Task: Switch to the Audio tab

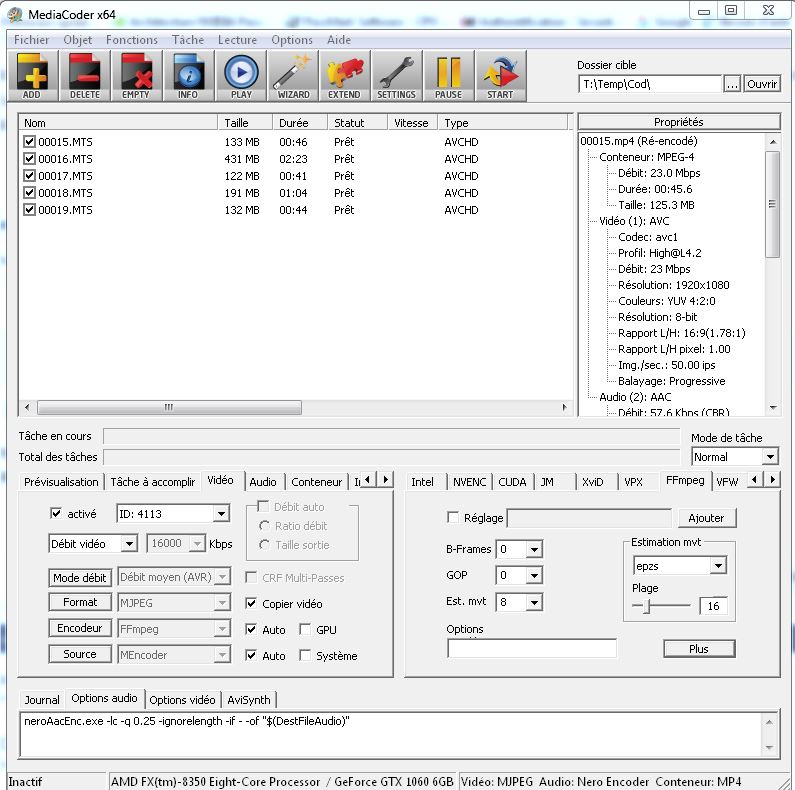Action: point(263,482)
